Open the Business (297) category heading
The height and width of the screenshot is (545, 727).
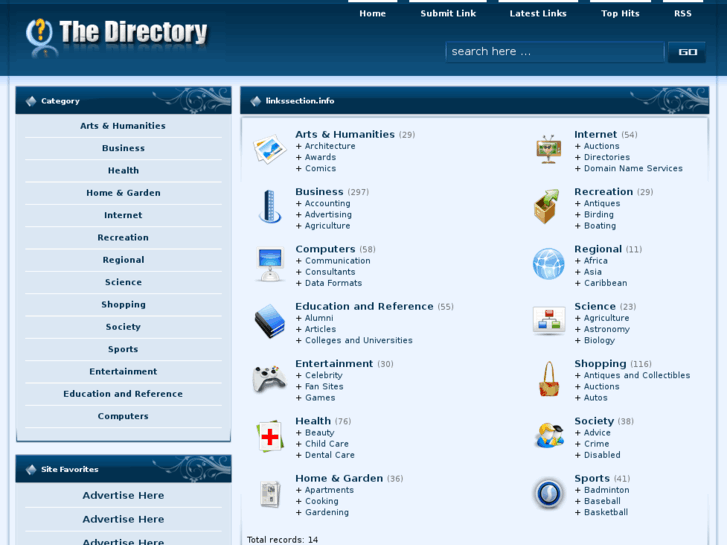(x=319, y=192)
